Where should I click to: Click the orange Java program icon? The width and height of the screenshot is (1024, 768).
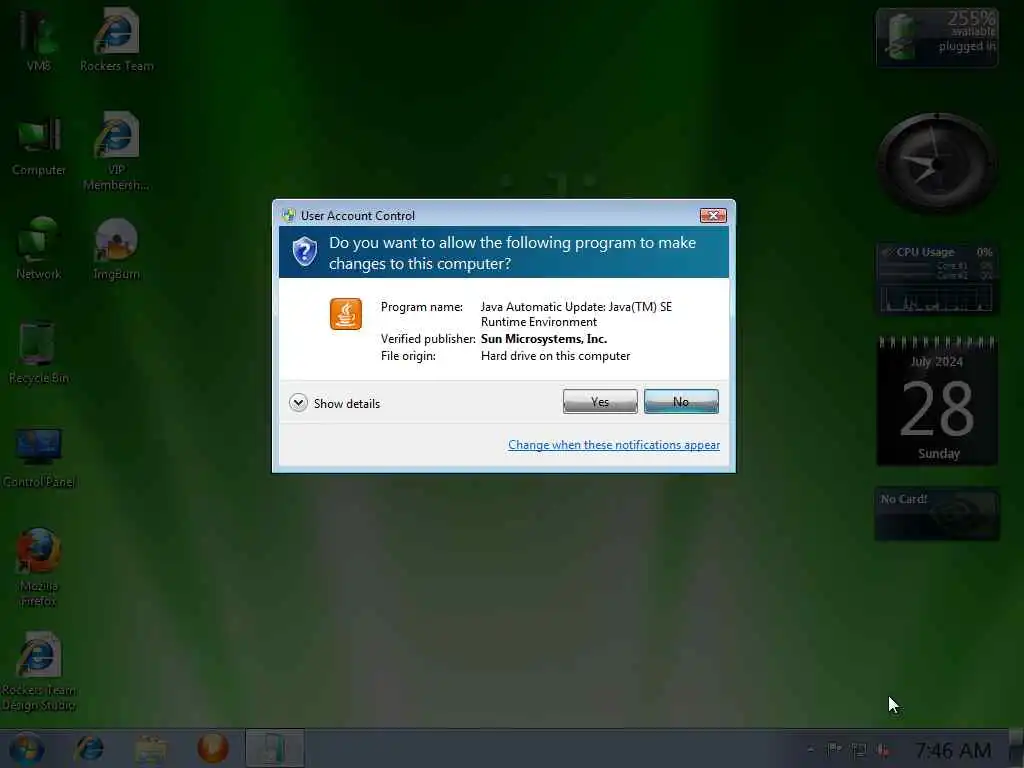[x=345, y=314]
